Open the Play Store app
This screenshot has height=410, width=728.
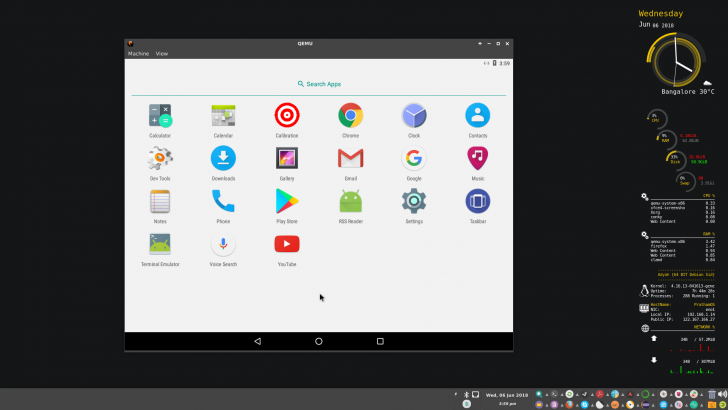tap(287, 201)
